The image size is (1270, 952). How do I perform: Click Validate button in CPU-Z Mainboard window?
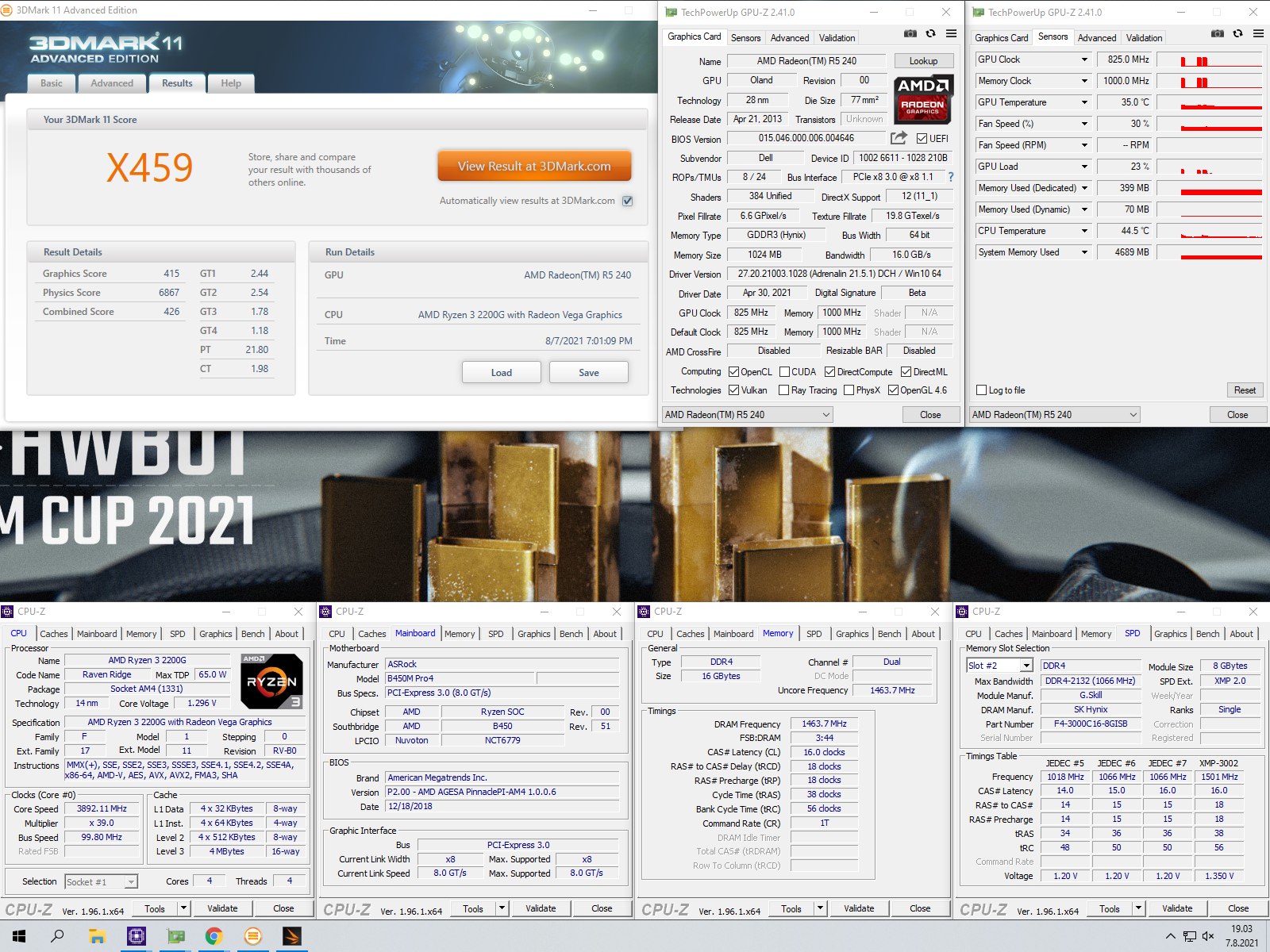tap(541, 909)
